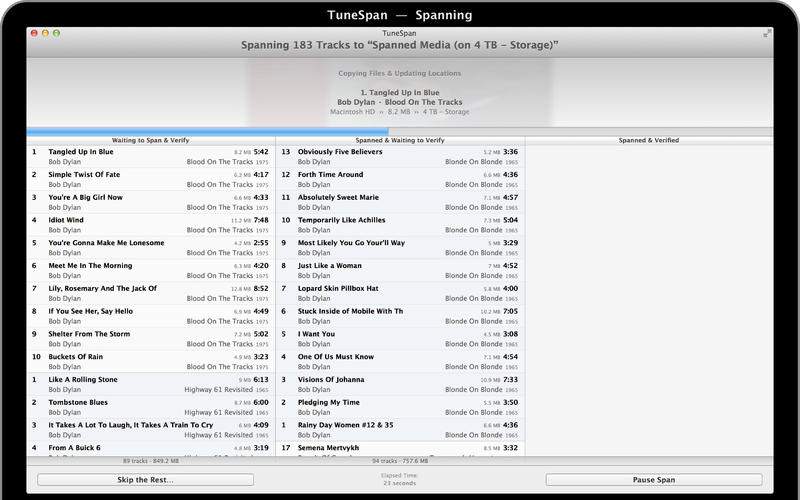Select the Waiting to Span & Verify column header

pos(151,140)
